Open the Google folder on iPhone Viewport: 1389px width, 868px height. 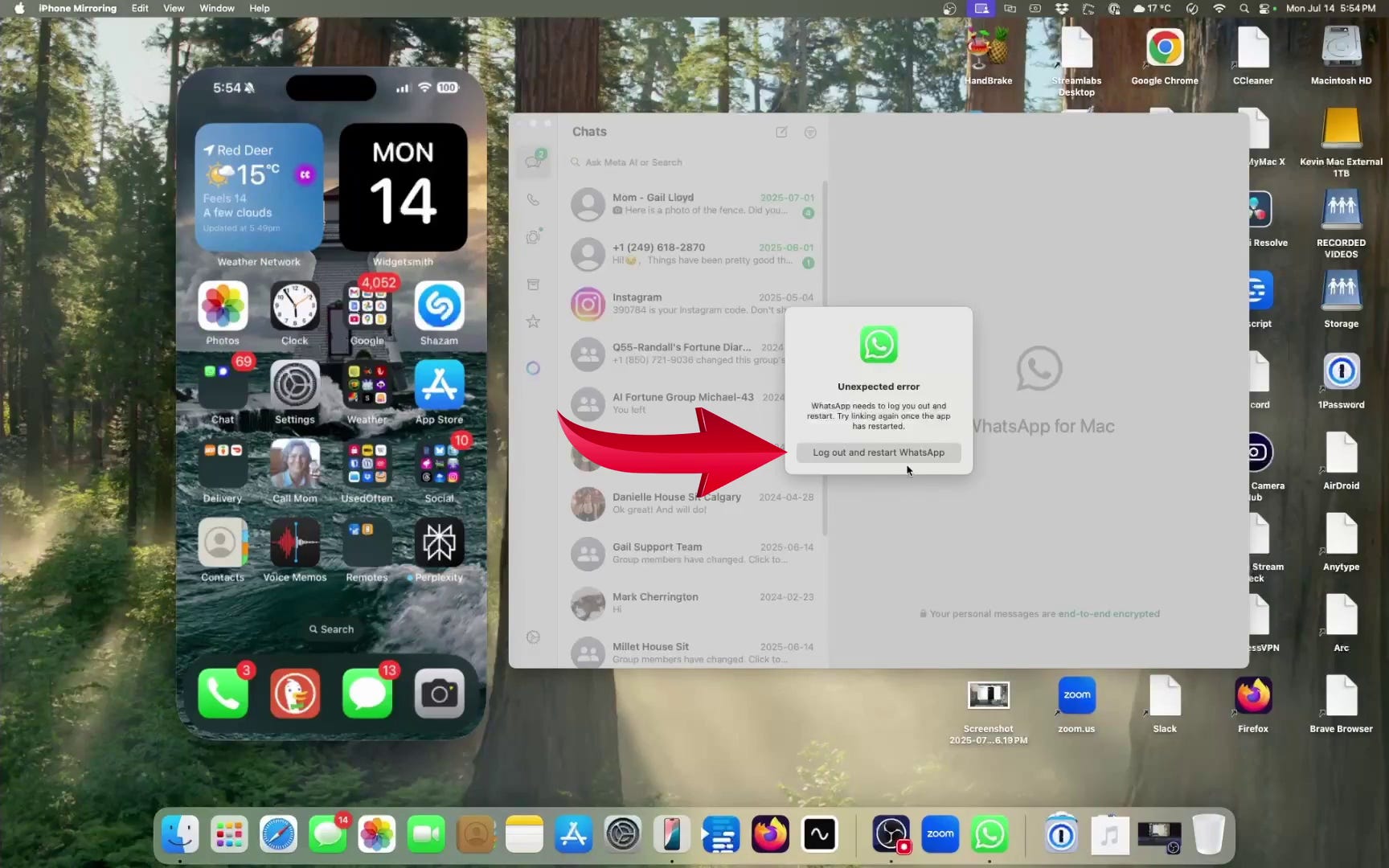367,306
